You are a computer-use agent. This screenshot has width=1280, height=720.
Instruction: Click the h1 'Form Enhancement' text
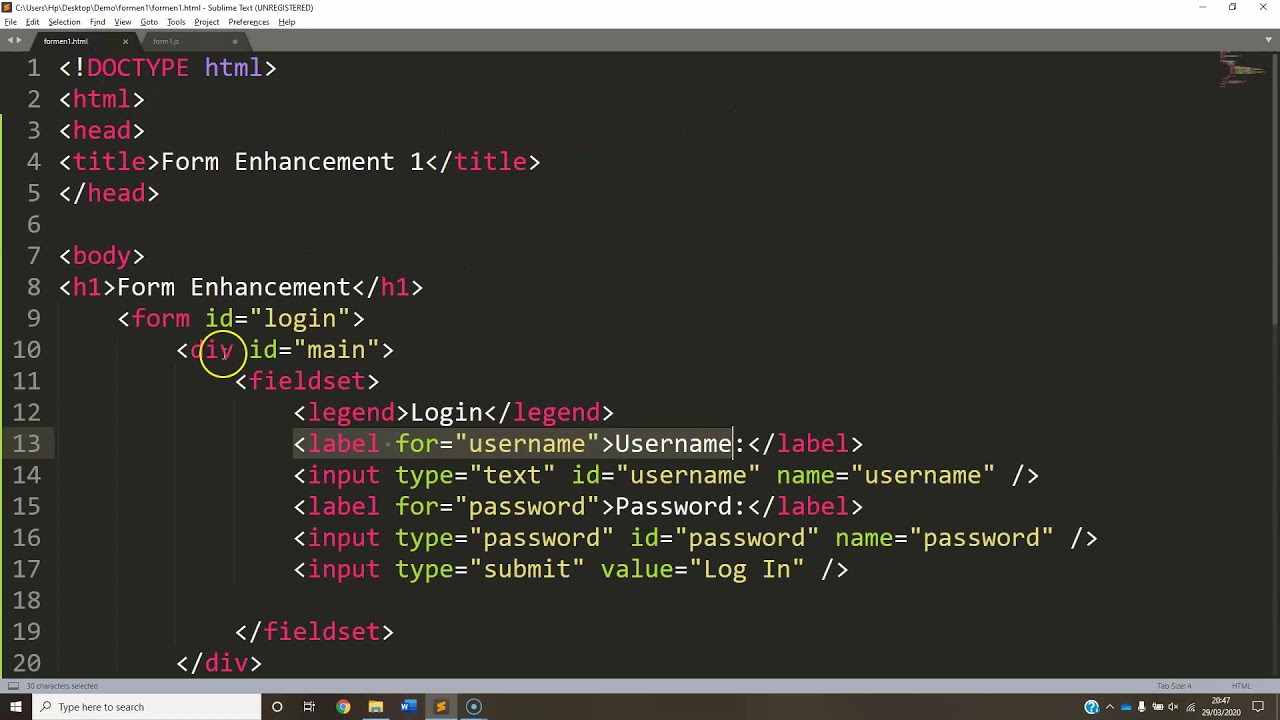(234, 287)
